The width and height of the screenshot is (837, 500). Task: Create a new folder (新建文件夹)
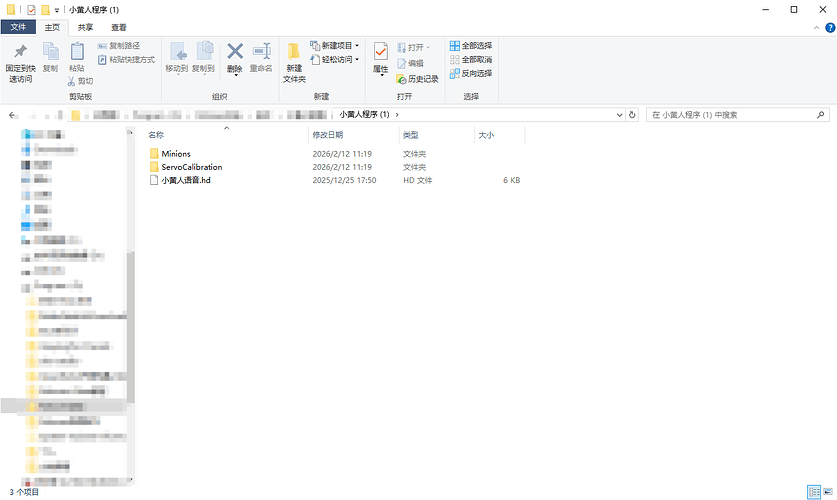(x=294, y=63)
